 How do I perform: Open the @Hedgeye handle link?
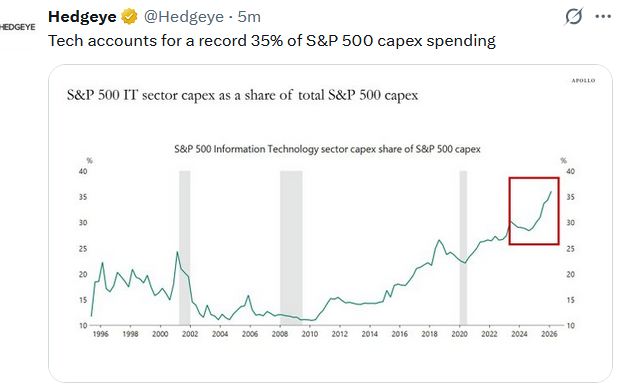click(x=184, y=17)
